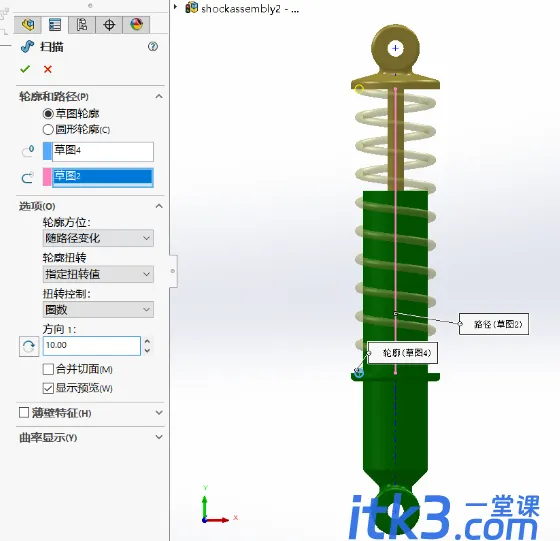Screen dimensions: 560x541
Task: Click the path selection box containing 草图2
Action: click(103, 177)
